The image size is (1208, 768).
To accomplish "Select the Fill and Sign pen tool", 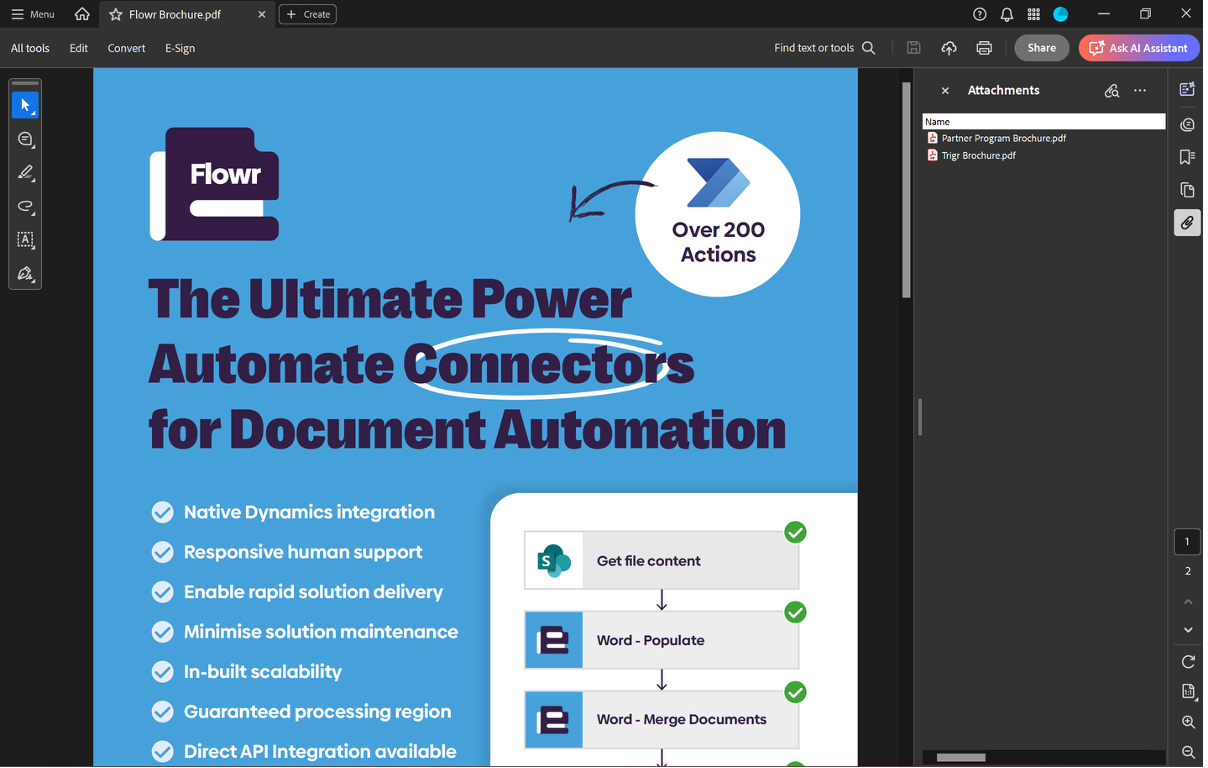I will pos(25,273).
